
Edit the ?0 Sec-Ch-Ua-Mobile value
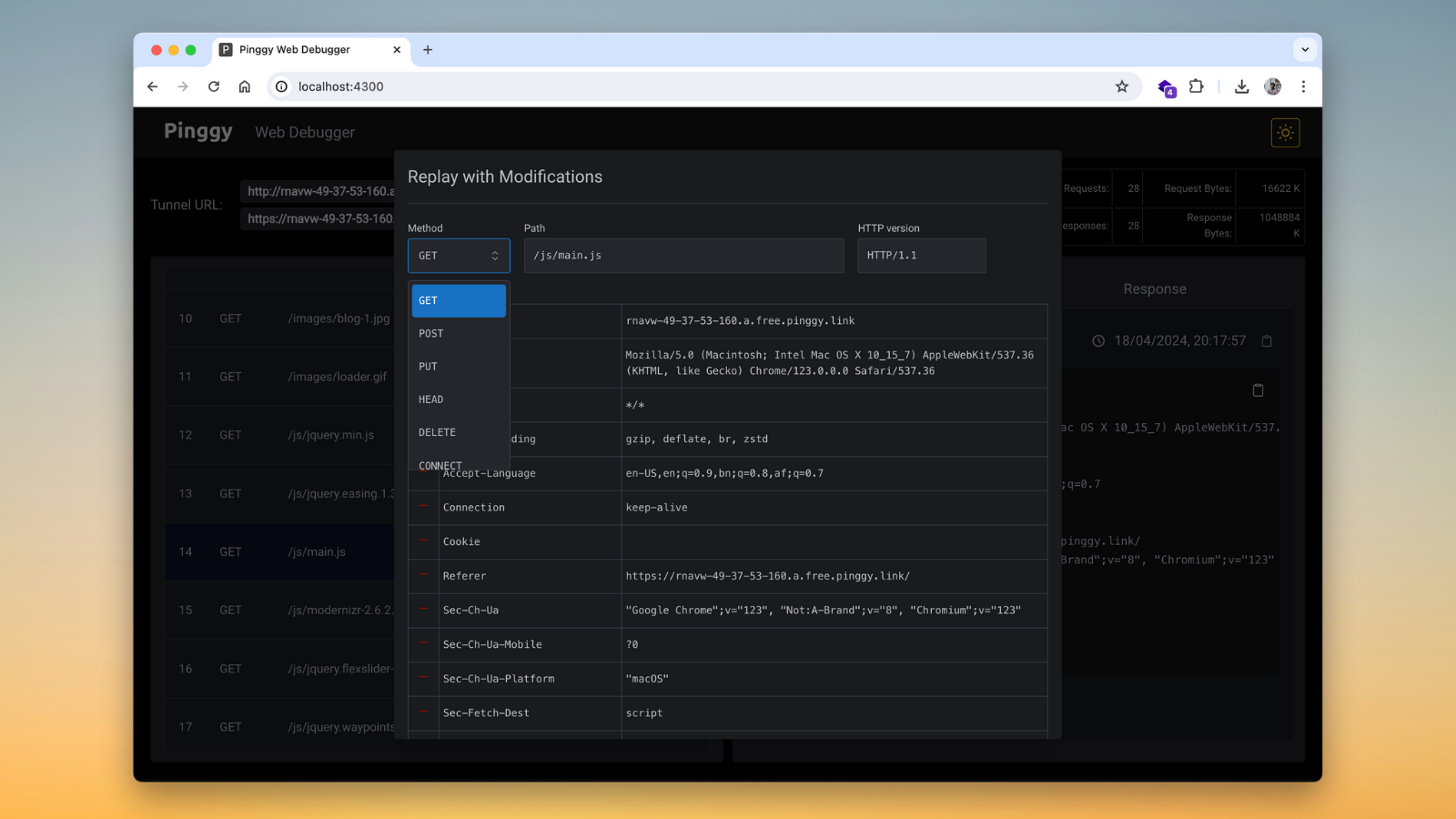(x=834, y=644)
